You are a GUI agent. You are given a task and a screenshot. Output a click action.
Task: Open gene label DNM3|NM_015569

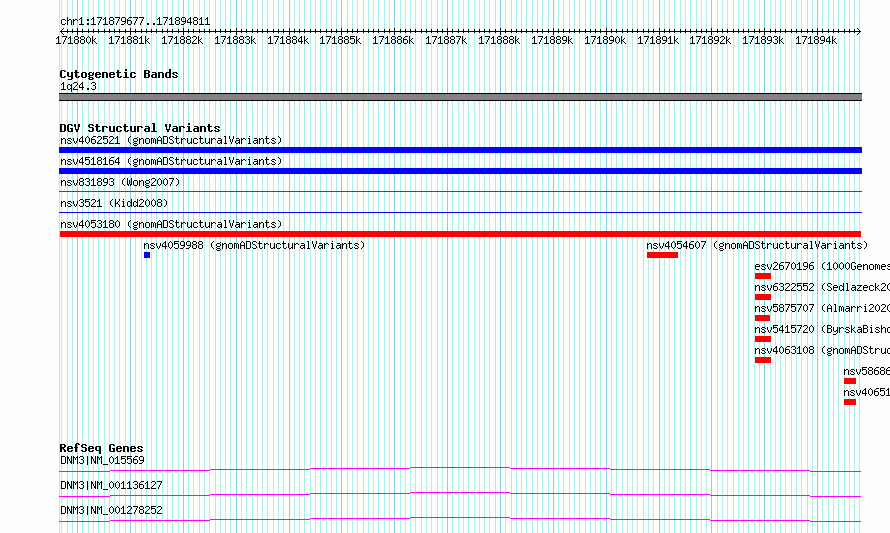pos(102,460)
